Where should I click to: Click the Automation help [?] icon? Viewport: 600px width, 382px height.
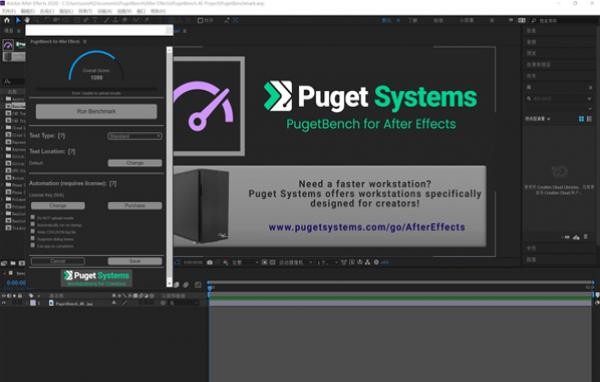point(113,184)
